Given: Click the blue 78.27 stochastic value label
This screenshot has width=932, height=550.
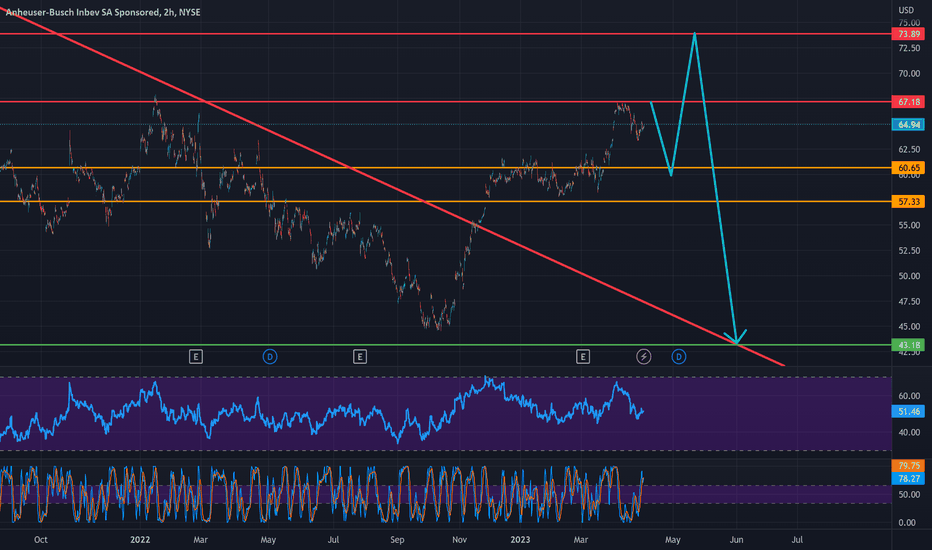Looking at the screenshot, I should (x=908, y=479).
